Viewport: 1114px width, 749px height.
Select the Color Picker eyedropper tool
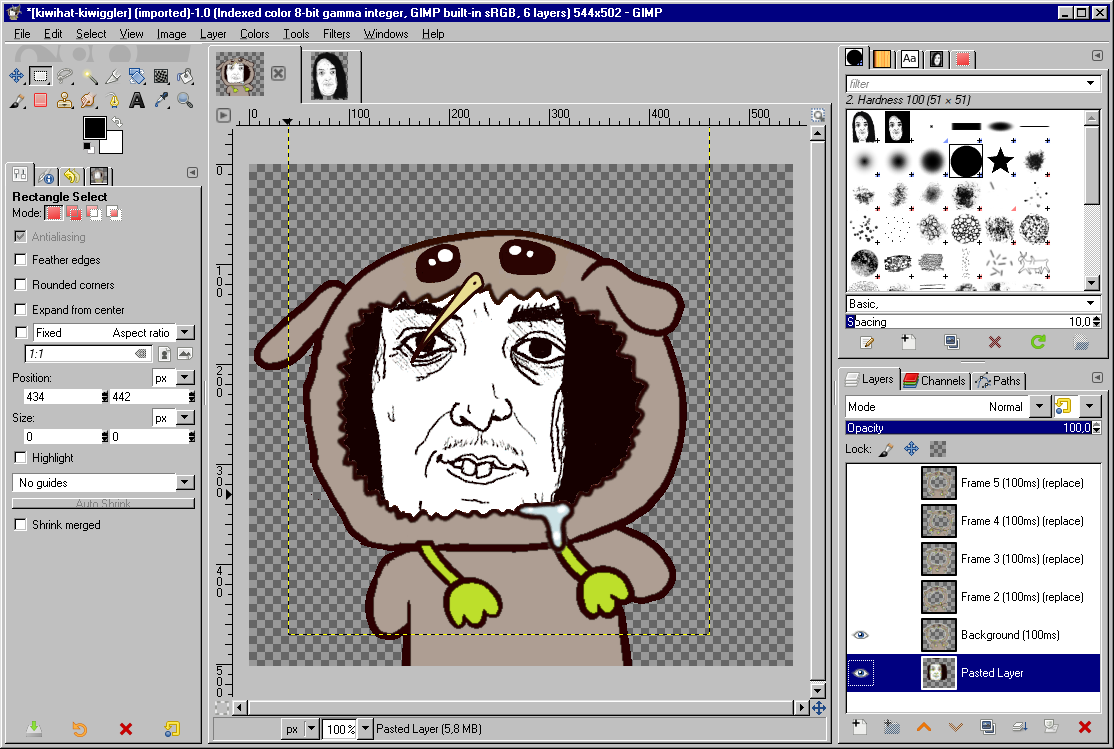coord(161,100)
